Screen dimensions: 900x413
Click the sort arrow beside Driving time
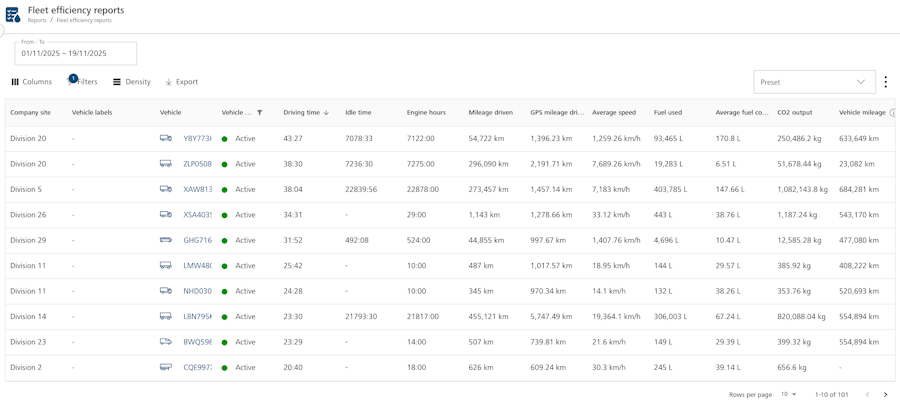pos(327,113)
